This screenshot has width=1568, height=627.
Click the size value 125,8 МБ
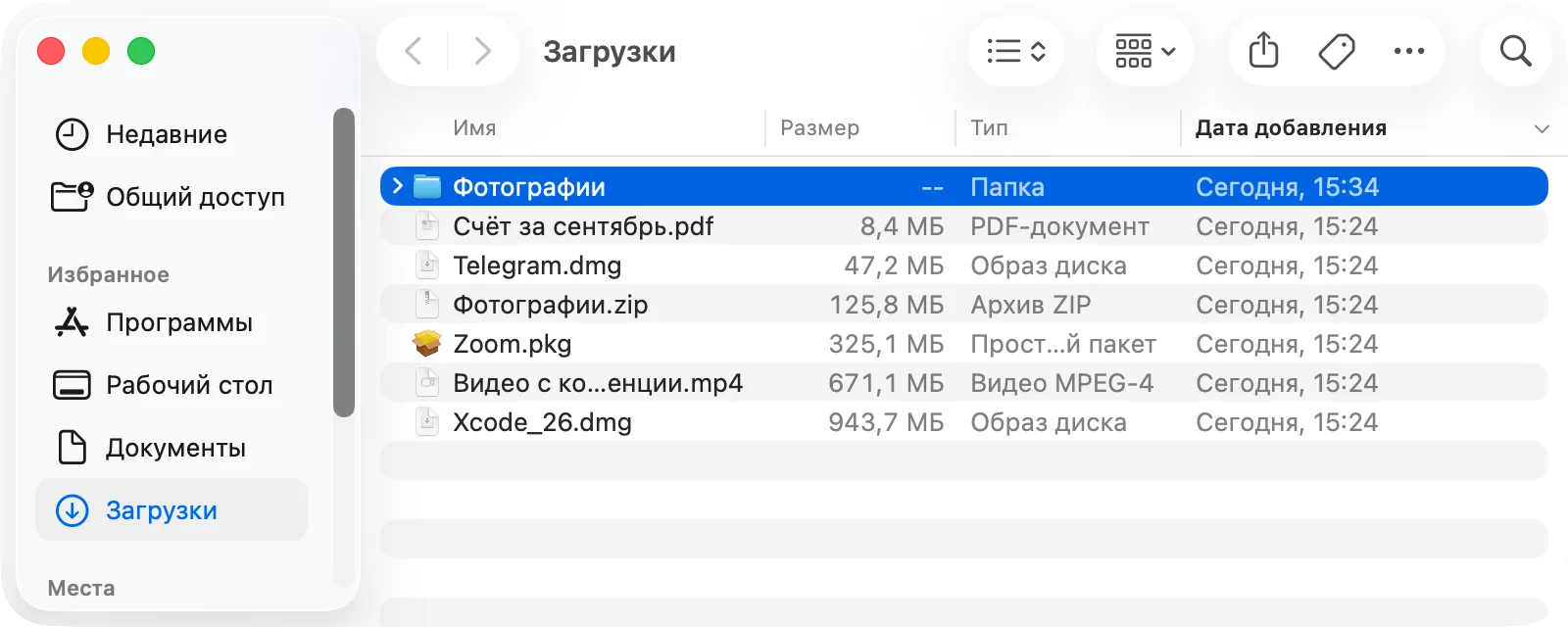point(887,305)
